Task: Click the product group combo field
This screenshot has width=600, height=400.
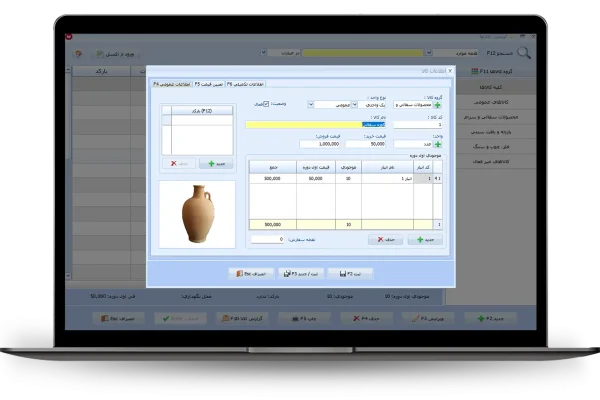Action: click(x=413, y=105)
